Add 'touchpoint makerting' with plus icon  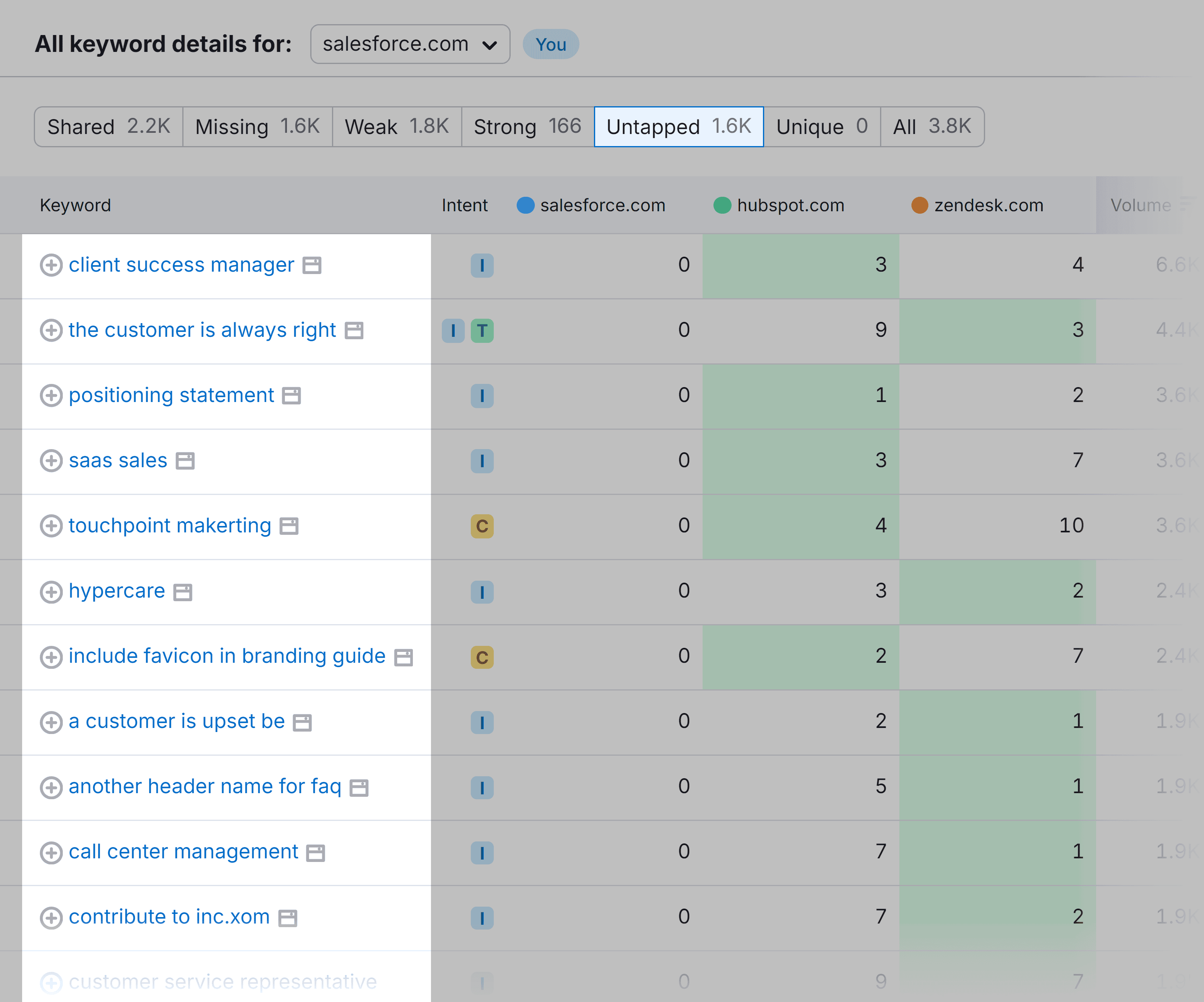click(x=51, y=526)
